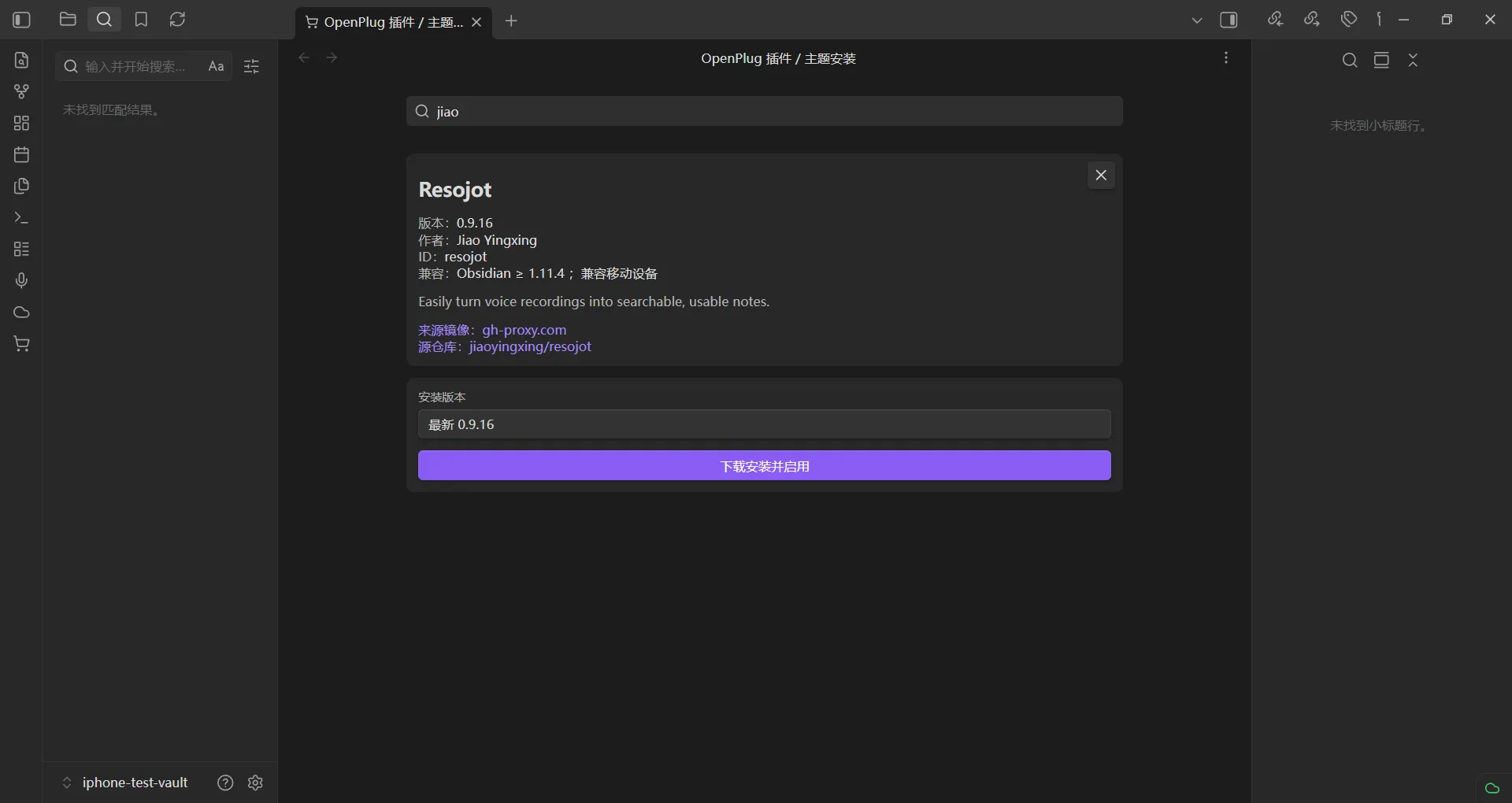
Task: Minimize the Obsidian window
Action: coord(1403,20)
